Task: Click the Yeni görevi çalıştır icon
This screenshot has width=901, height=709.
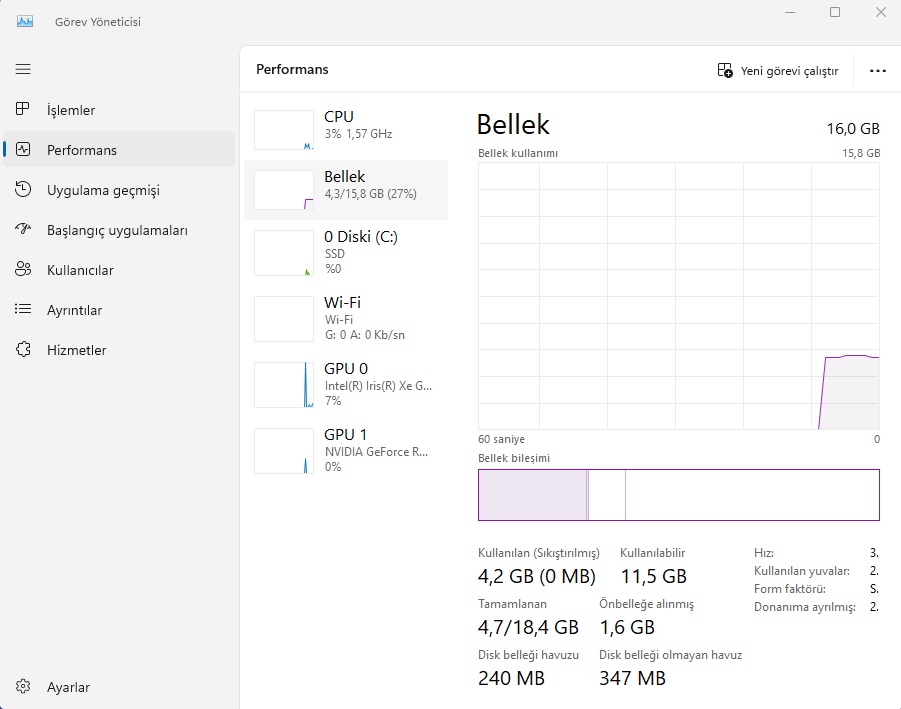Action: (x=725, y=71)
